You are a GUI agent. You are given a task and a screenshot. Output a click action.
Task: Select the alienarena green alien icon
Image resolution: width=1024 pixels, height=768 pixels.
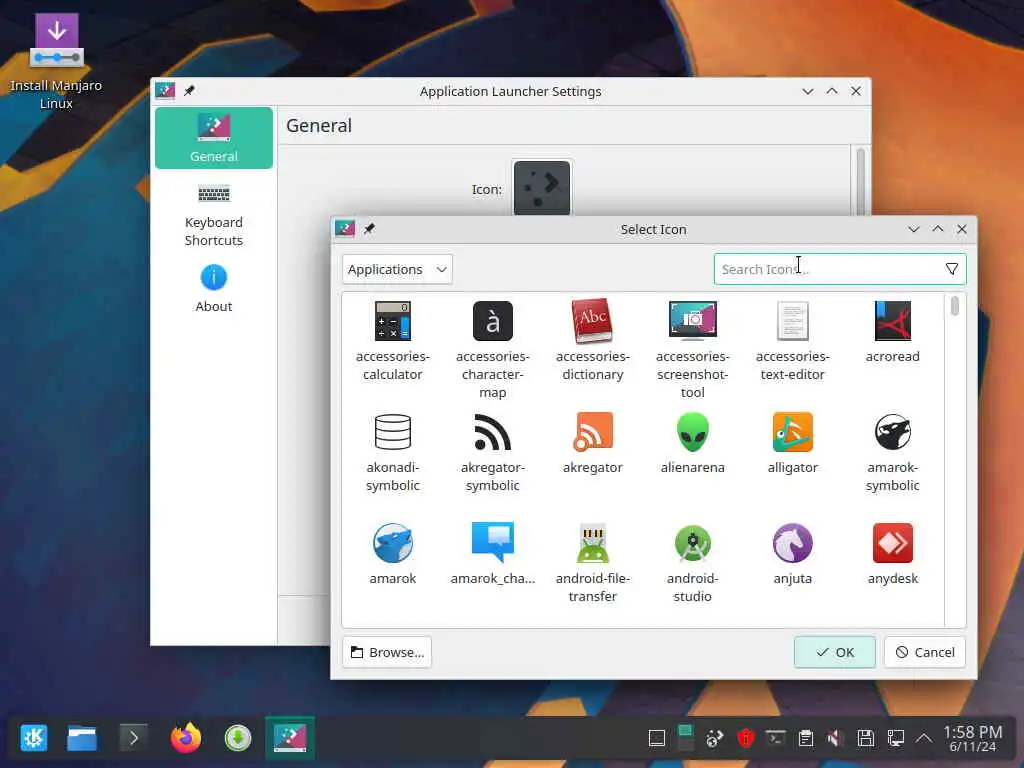(x=692, y=432)
